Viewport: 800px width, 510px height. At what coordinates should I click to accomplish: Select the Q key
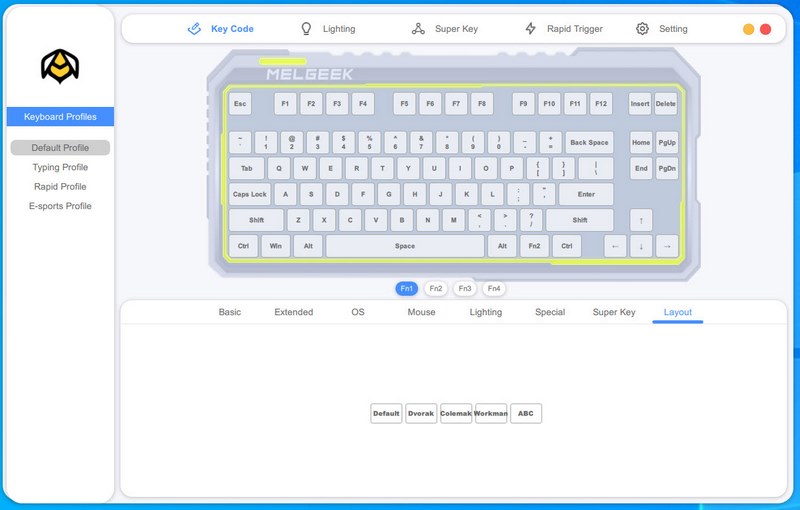[279, 168]
